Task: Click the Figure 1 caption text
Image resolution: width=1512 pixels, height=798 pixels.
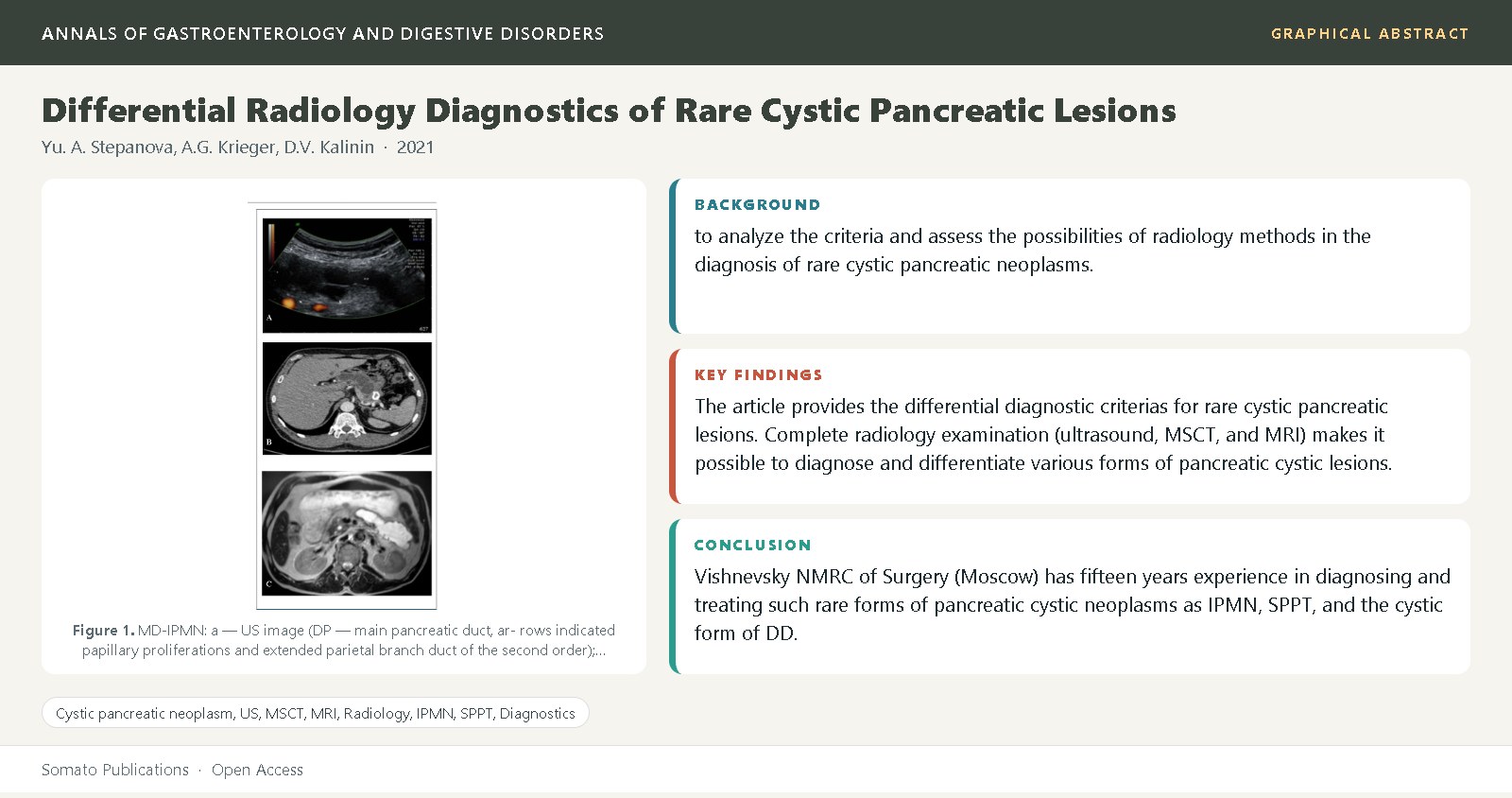Action: [344, 640]
